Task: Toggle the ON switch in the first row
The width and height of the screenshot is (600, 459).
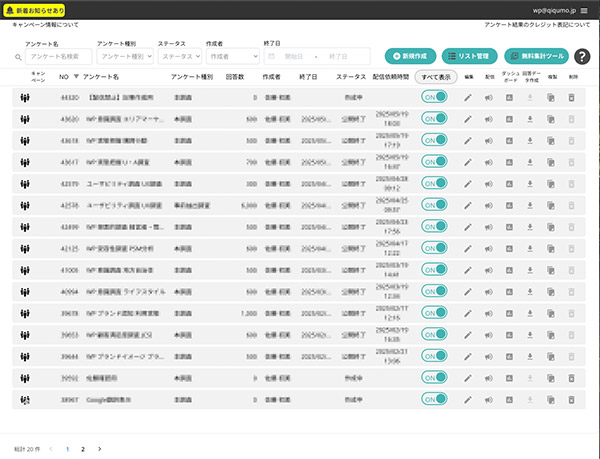Action: coord(434,98)
